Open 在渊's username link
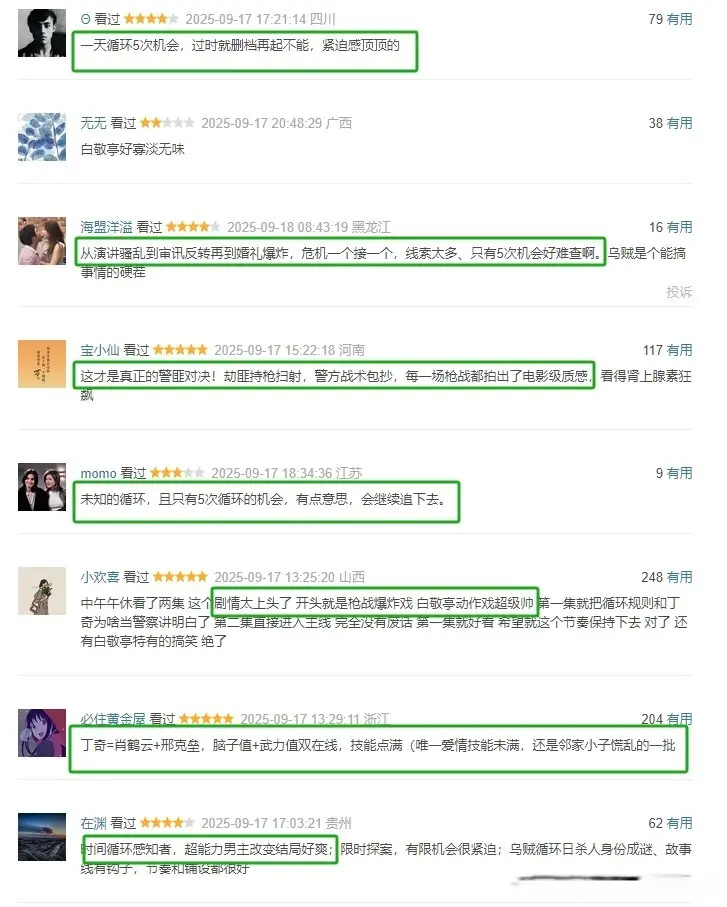The image size is (727, 907). pyautogui.click(x=93, y=823)
